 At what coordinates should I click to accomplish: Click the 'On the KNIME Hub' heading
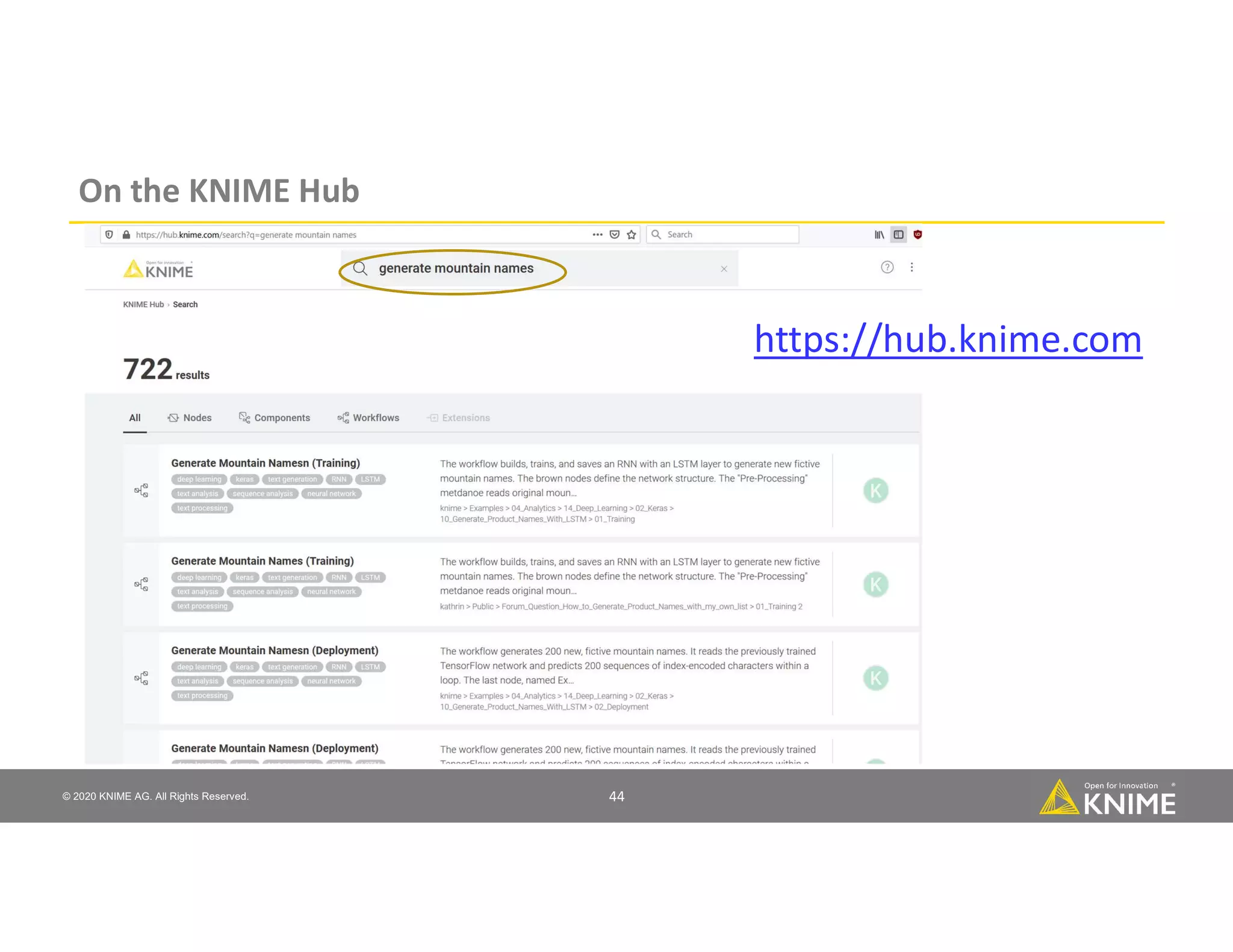[219, 191]
